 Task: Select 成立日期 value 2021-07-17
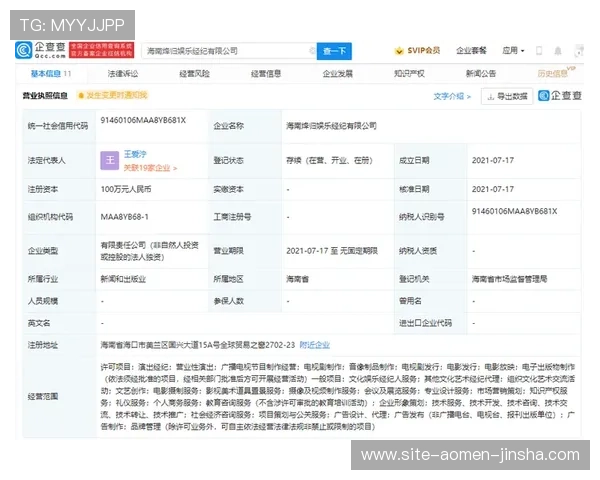coord(493,160)
